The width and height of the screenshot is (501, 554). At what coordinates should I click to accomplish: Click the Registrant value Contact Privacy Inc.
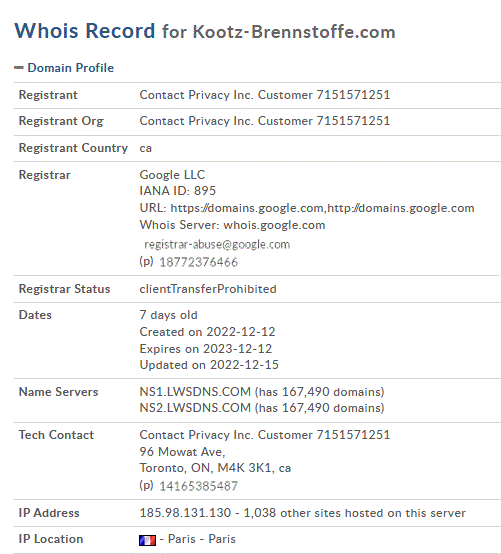265,95
